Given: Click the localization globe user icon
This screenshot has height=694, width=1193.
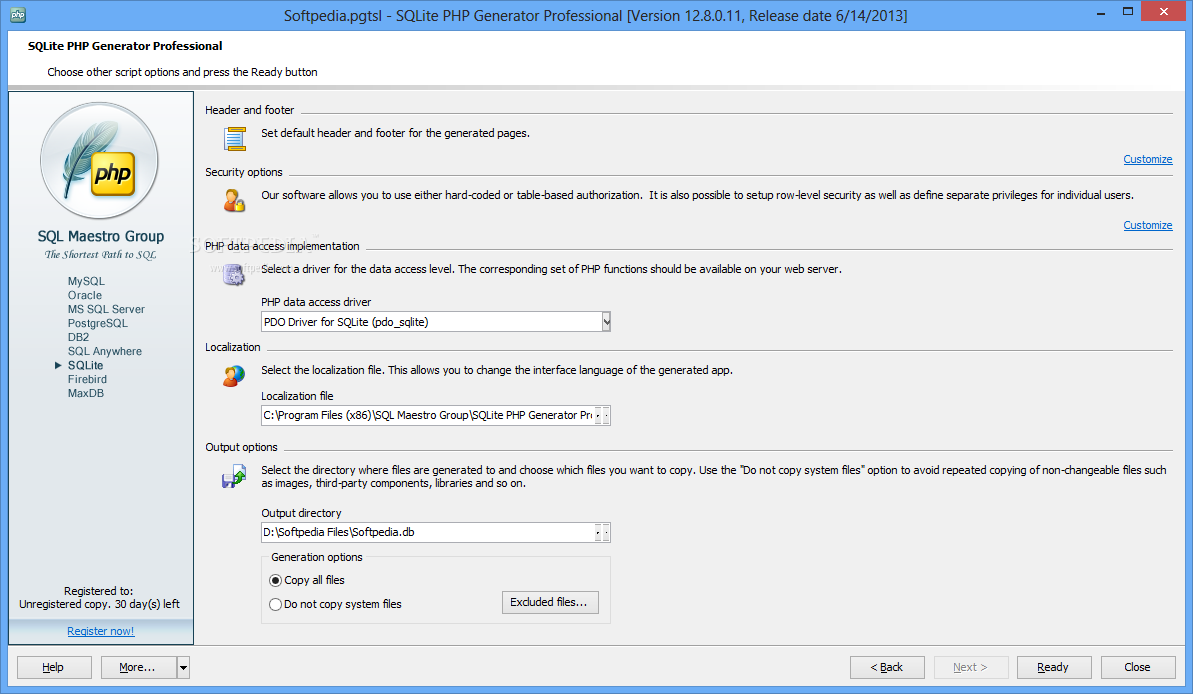Looking at the screenshot, I should (234, 375).
